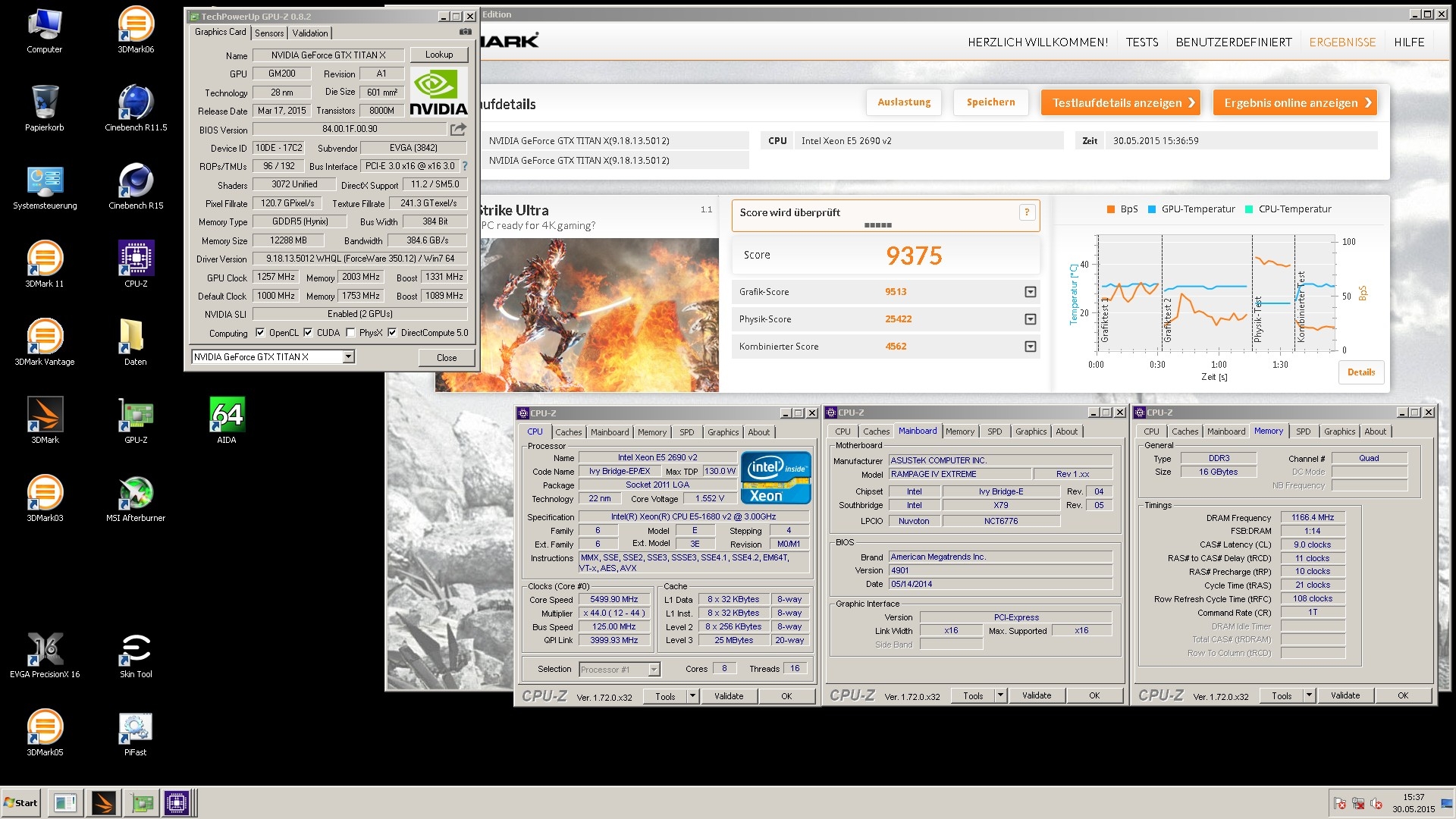
Task: Toggle the PhysX checkbox in GPU-Z
Action: (x=350, y=332)
